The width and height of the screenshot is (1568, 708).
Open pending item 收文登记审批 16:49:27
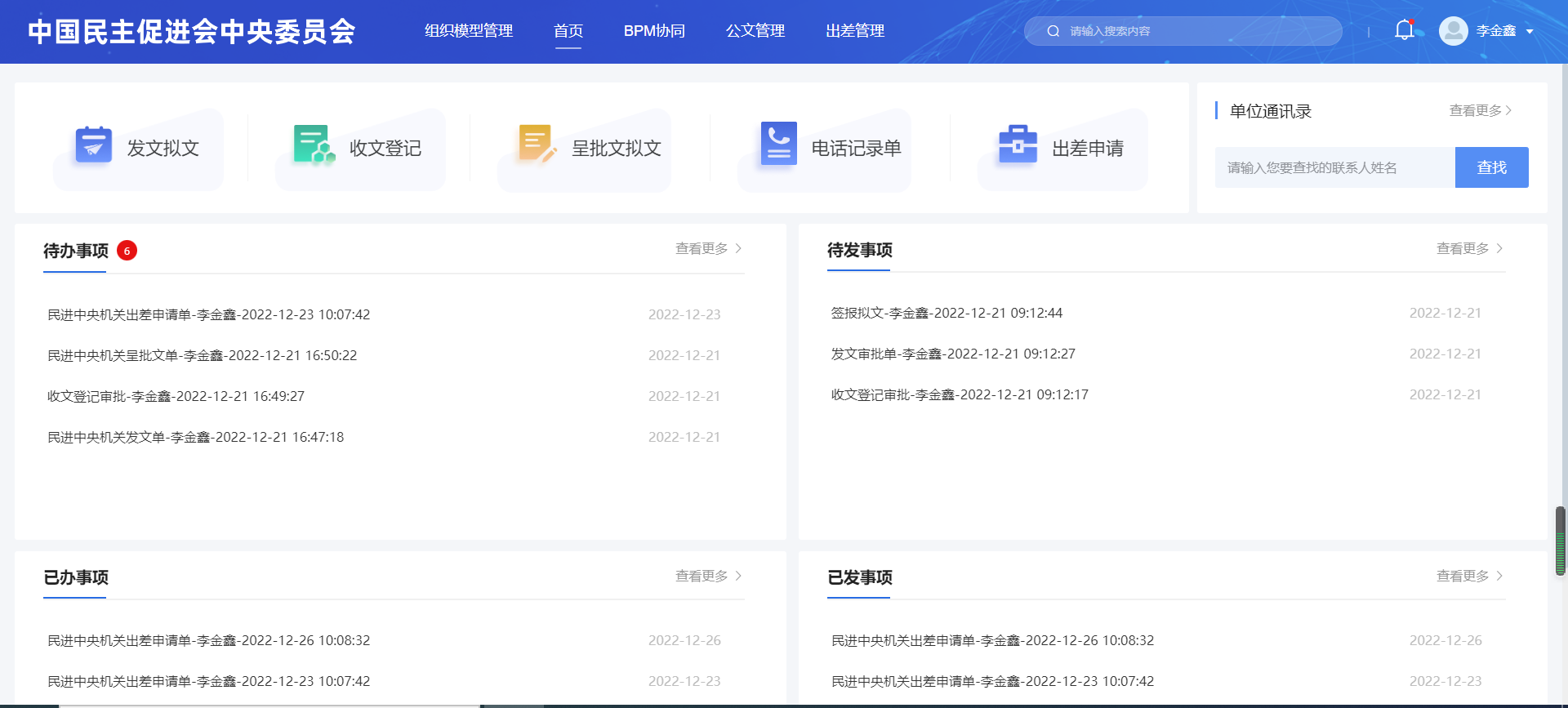click(176, 396)
